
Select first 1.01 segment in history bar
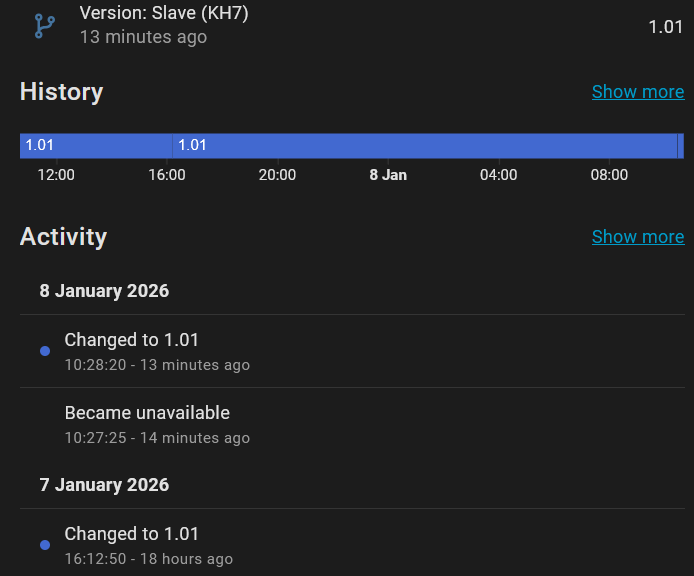[x=95, y=146]
